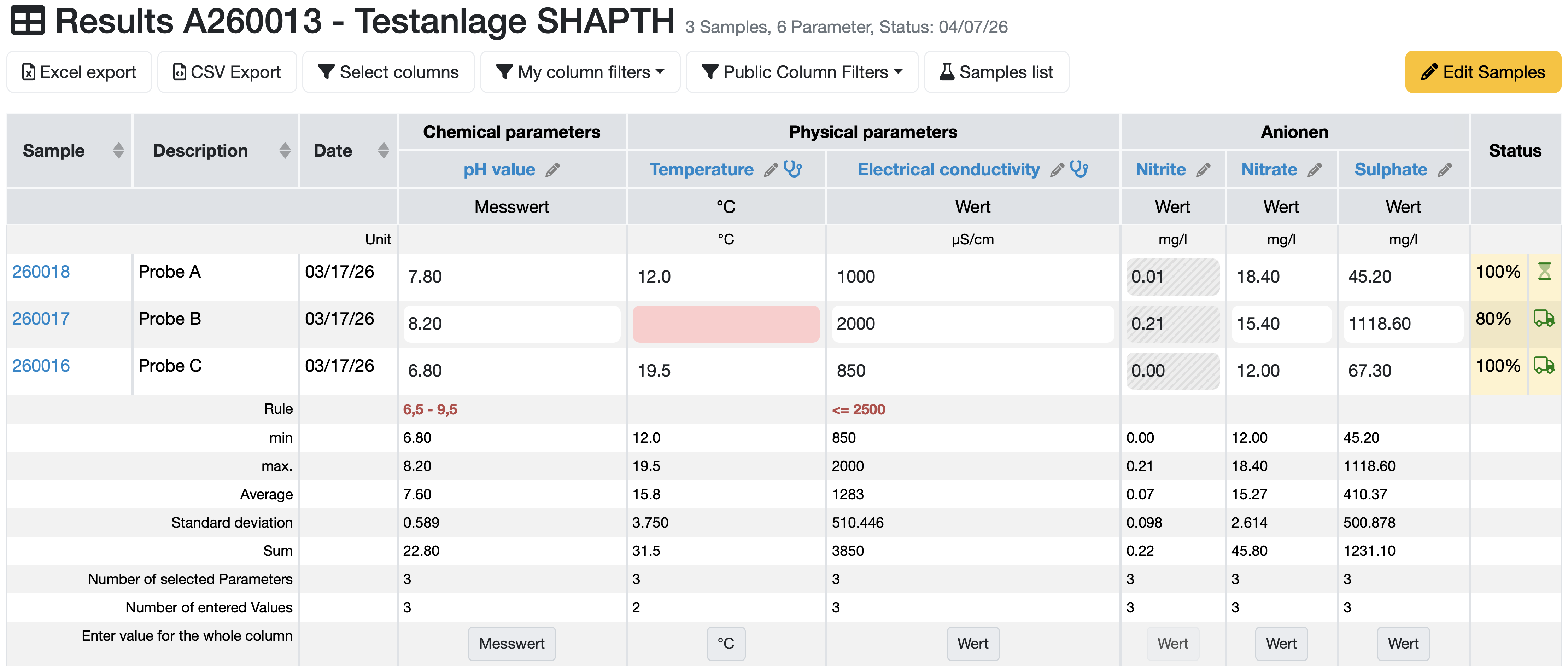Click Excel export toolbar item
Viewport: 1568px width, 669px height.
point(79,72)
